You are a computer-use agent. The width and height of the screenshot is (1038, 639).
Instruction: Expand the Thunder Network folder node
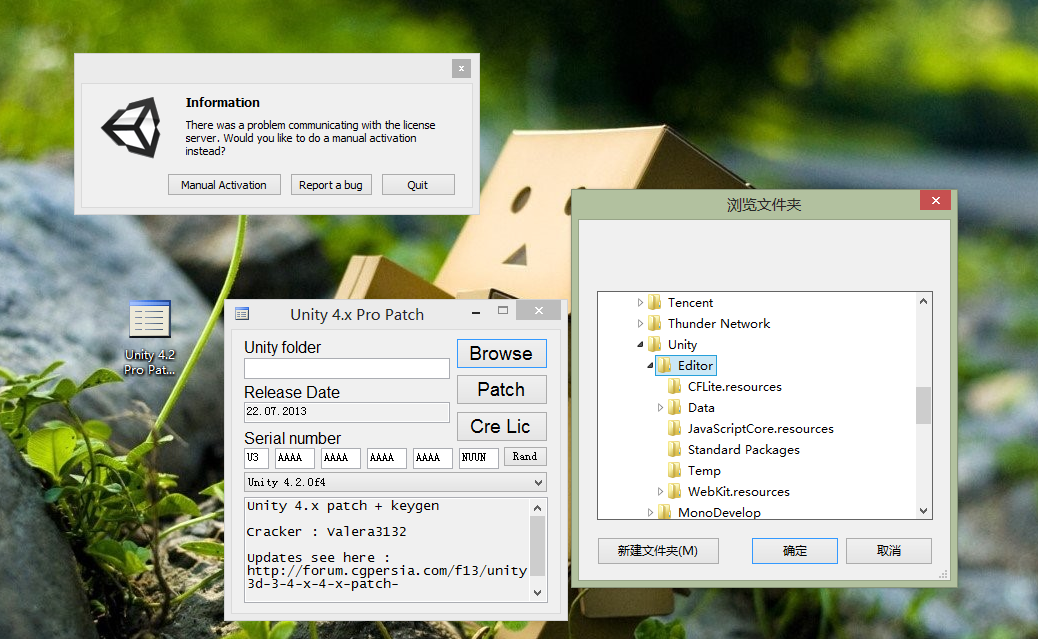639,324
